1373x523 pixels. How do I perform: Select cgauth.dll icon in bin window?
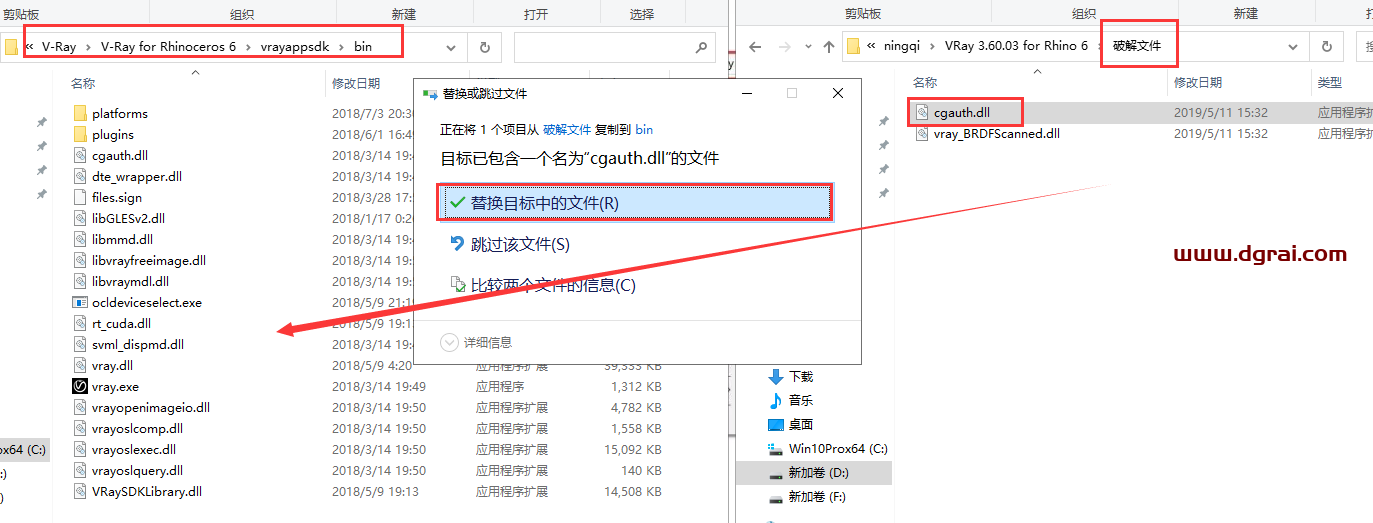coord(81,156)
